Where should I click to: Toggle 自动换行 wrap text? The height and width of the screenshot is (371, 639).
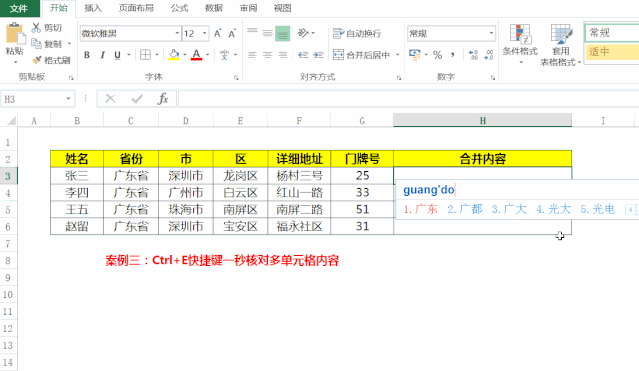[x=357, y=33]
